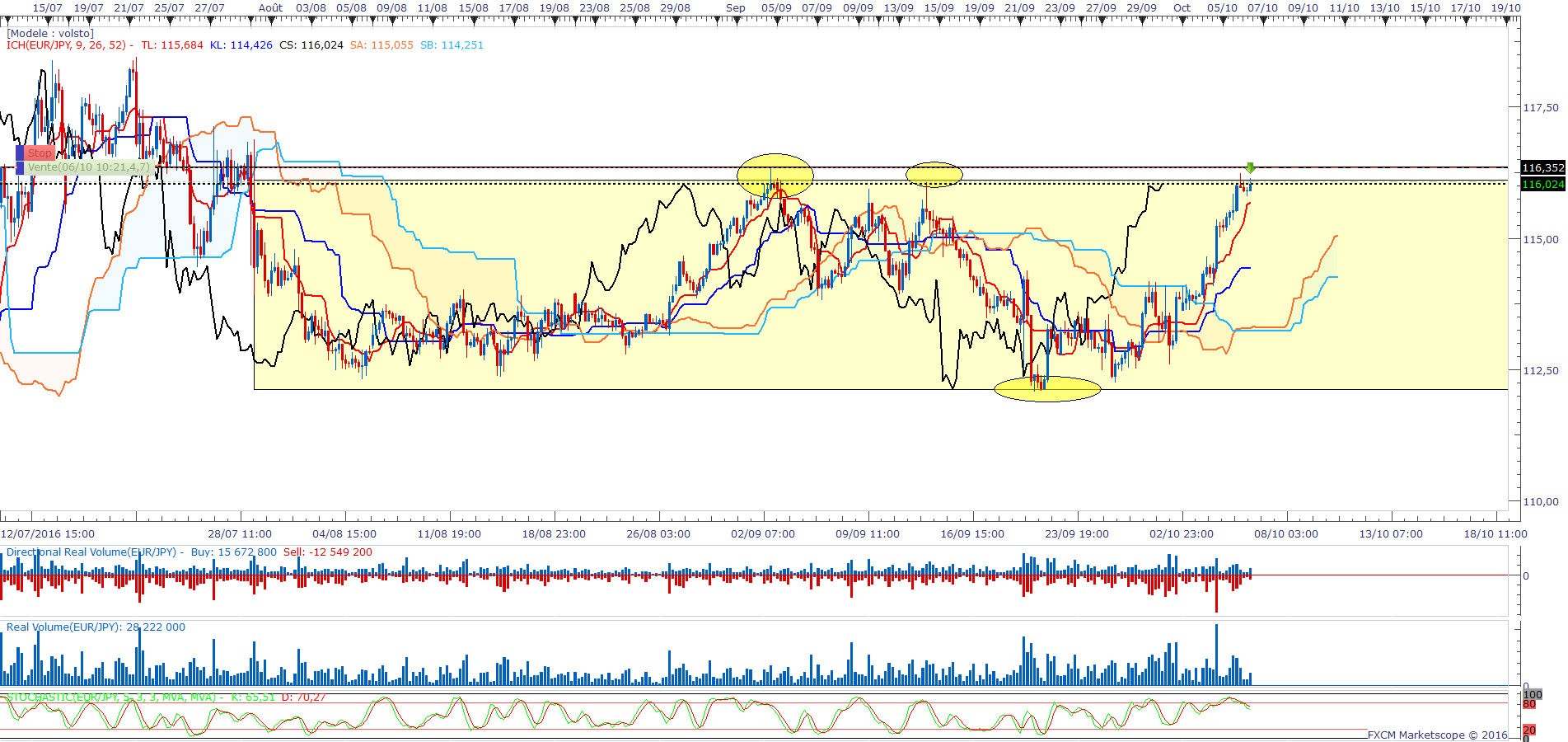Click the 16/09 15:00 time label
This screenshot has height=742, width=1568.
(972, 534)
